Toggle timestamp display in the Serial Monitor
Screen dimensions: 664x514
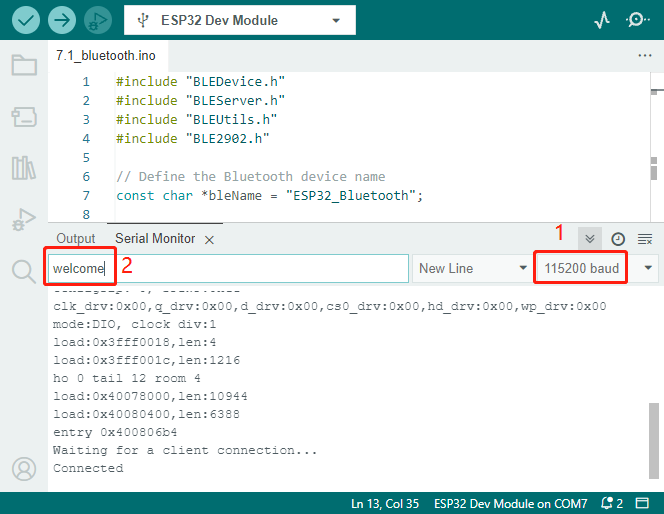[618, 239]
